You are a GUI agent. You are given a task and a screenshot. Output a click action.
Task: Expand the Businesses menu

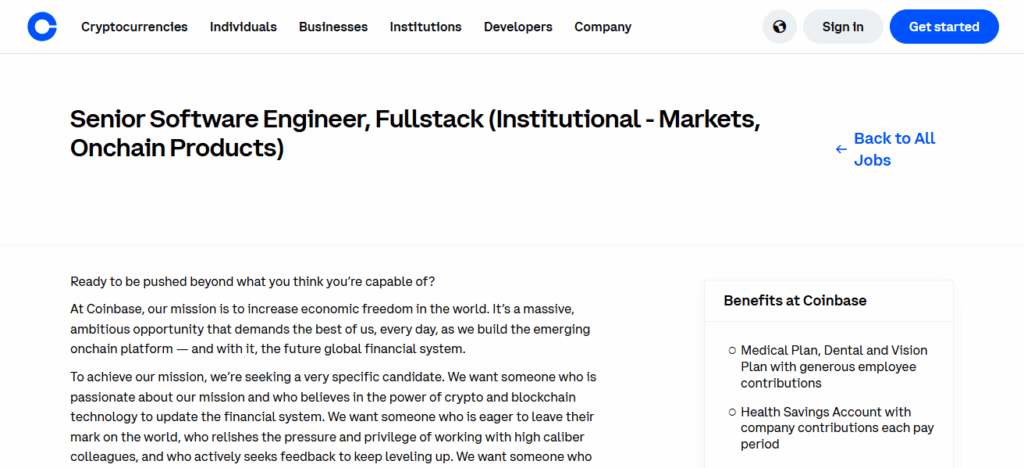pos(333,27)
